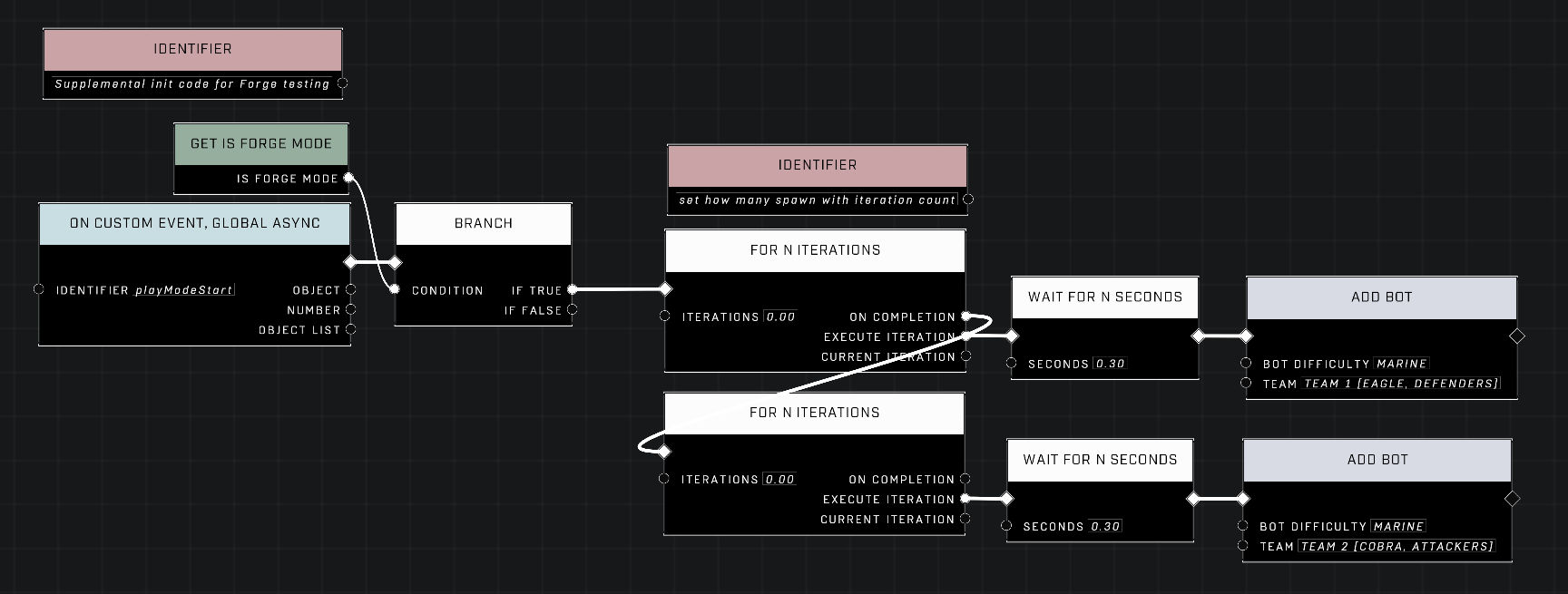Click output pin on Supplemental init code identifier
1568x594 pixels.
point(342,83)
